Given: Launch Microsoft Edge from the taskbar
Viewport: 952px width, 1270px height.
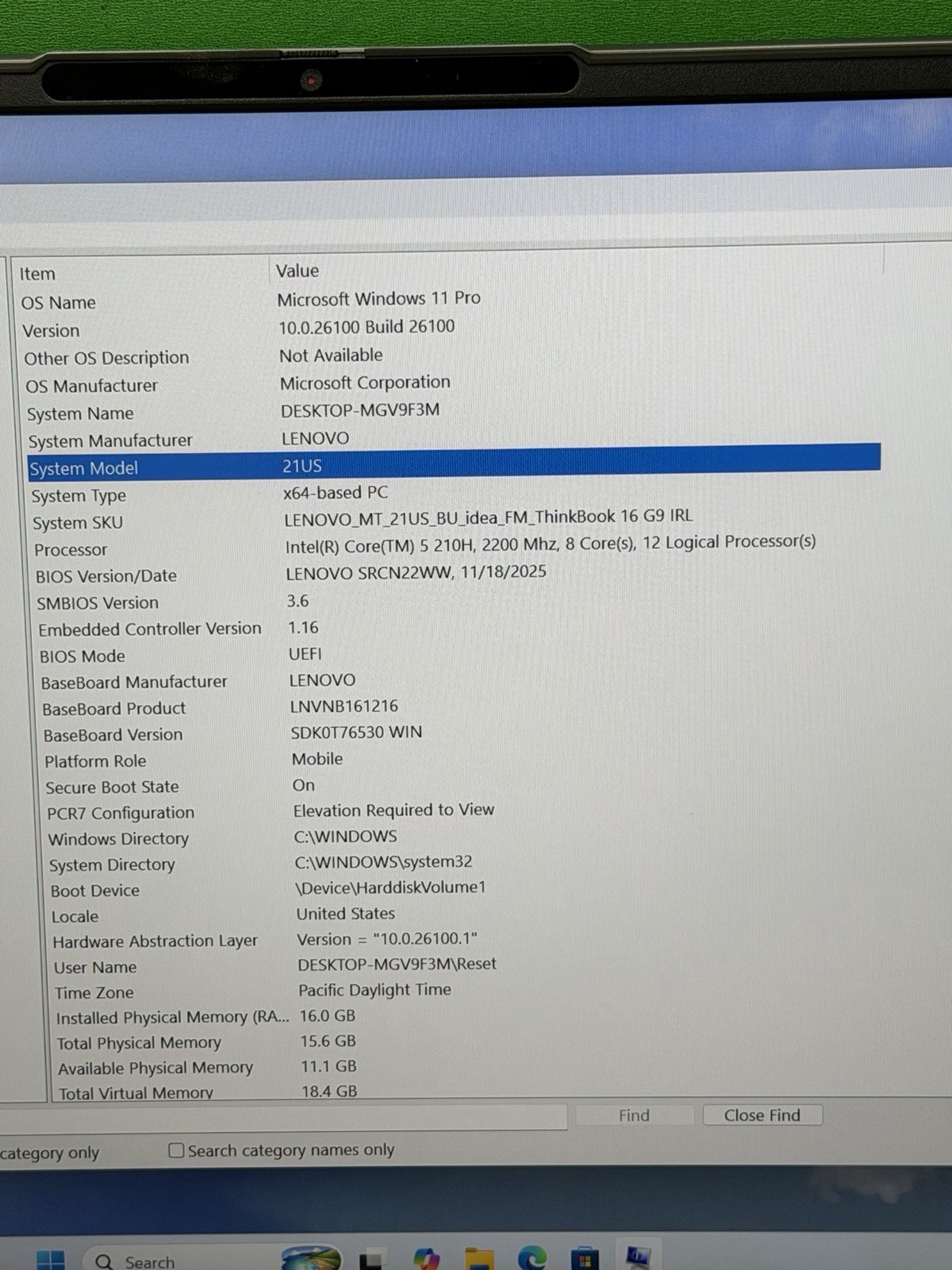Looking at the screenshot, I should pyautogui.click(x=532, y=1259).
